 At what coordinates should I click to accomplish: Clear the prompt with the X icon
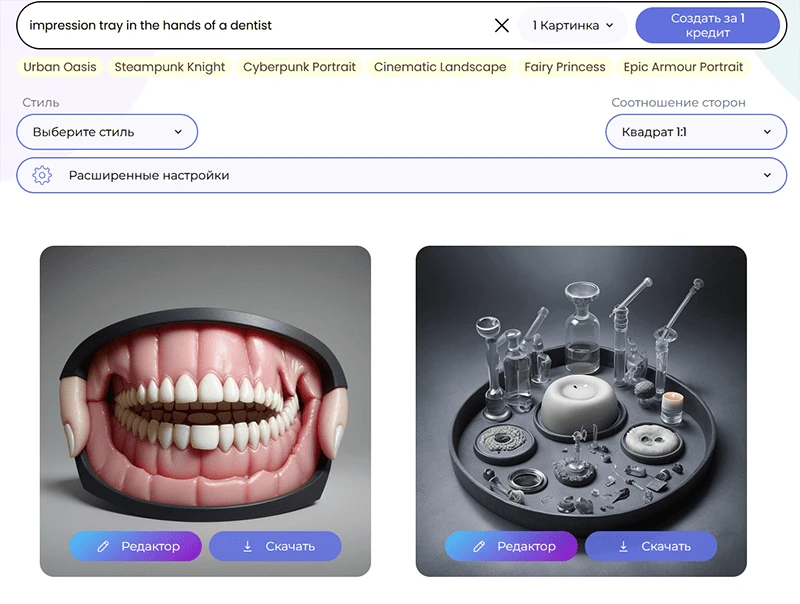502,25
